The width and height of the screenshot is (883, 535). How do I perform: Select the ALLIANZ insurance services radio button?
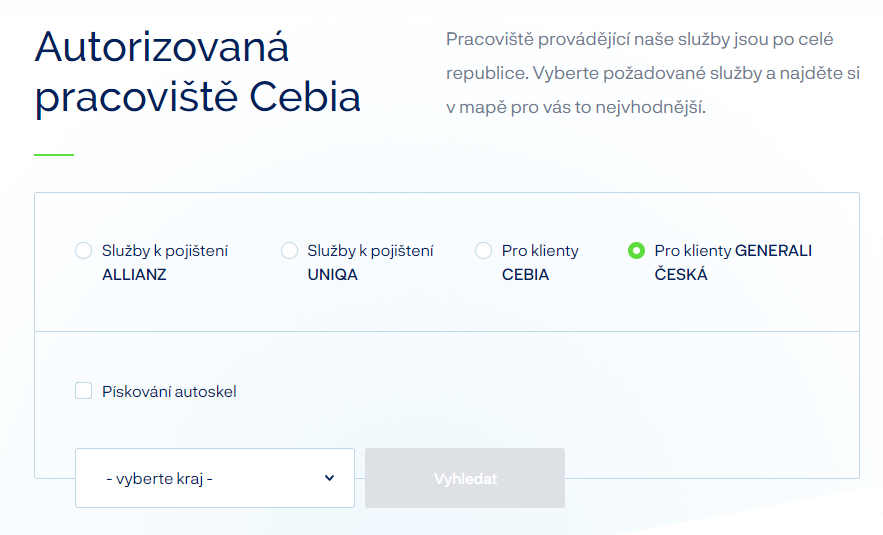[x=84, y=251]
